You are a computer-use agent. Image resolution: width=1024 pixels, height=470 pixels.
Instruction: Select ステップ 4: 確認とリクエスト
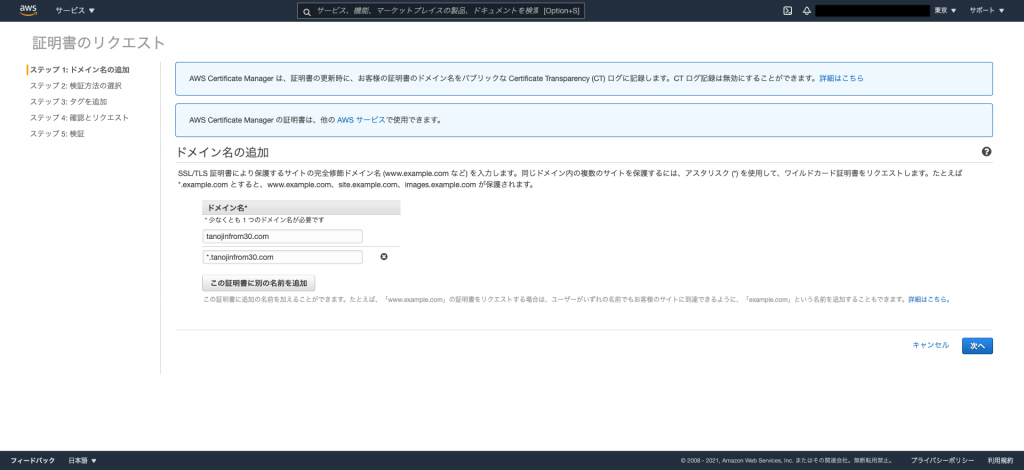[x=79, y=118]
